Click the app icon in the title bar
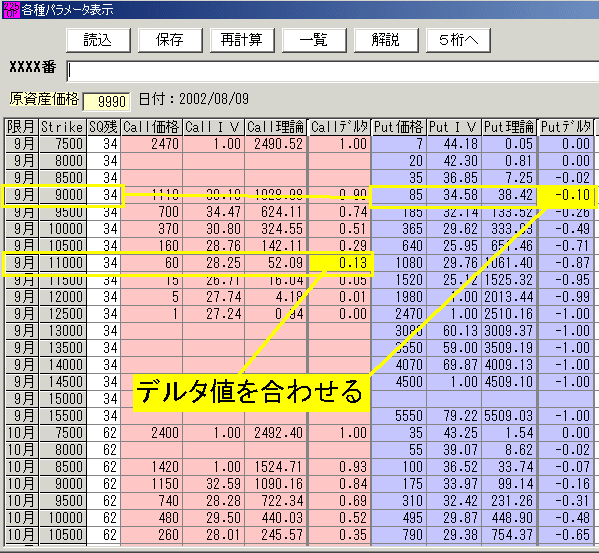The image size is (599, 553). 11,10
